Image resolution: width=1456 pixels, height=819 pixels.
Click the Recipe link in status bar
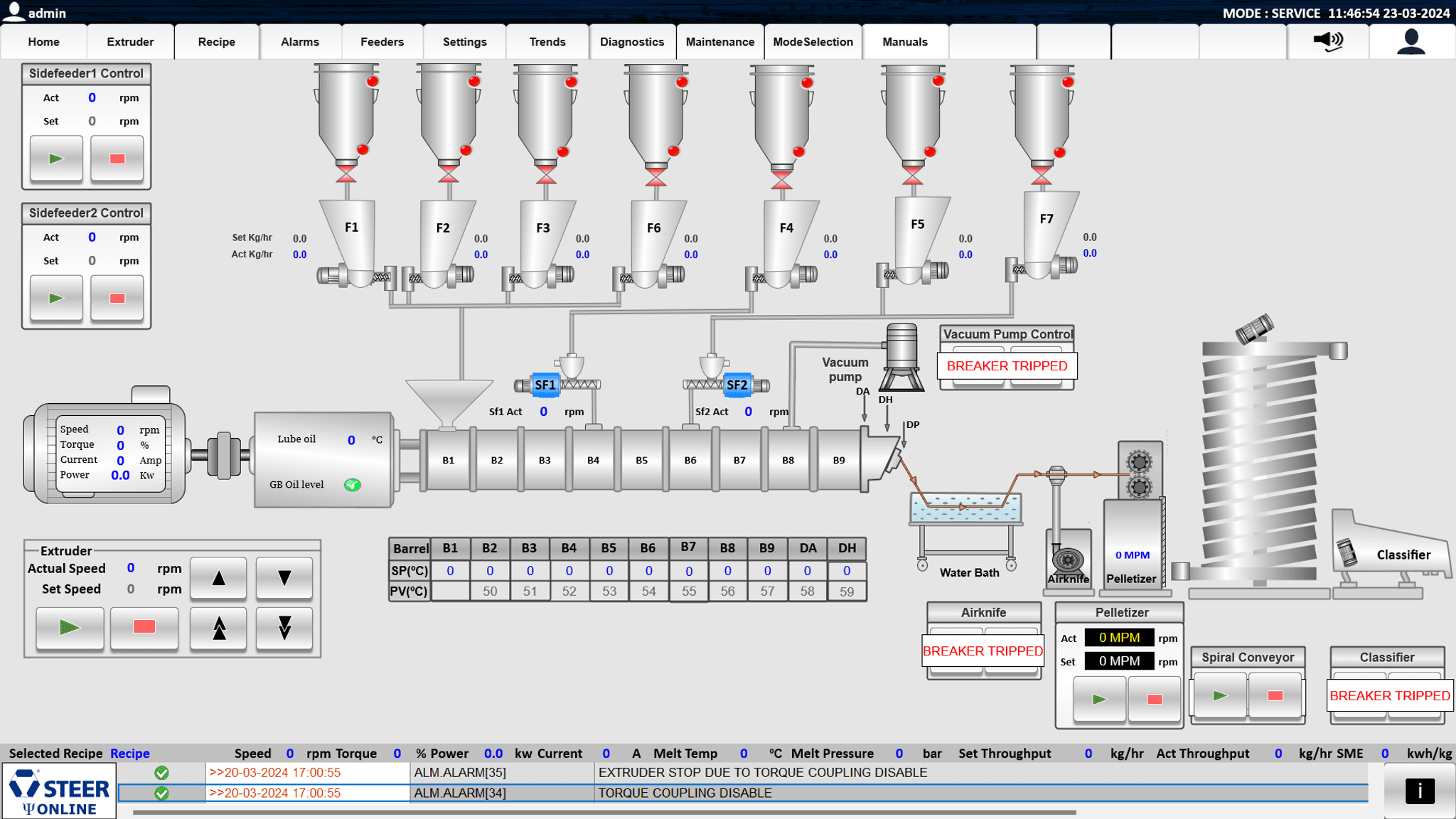coord(129,753)
